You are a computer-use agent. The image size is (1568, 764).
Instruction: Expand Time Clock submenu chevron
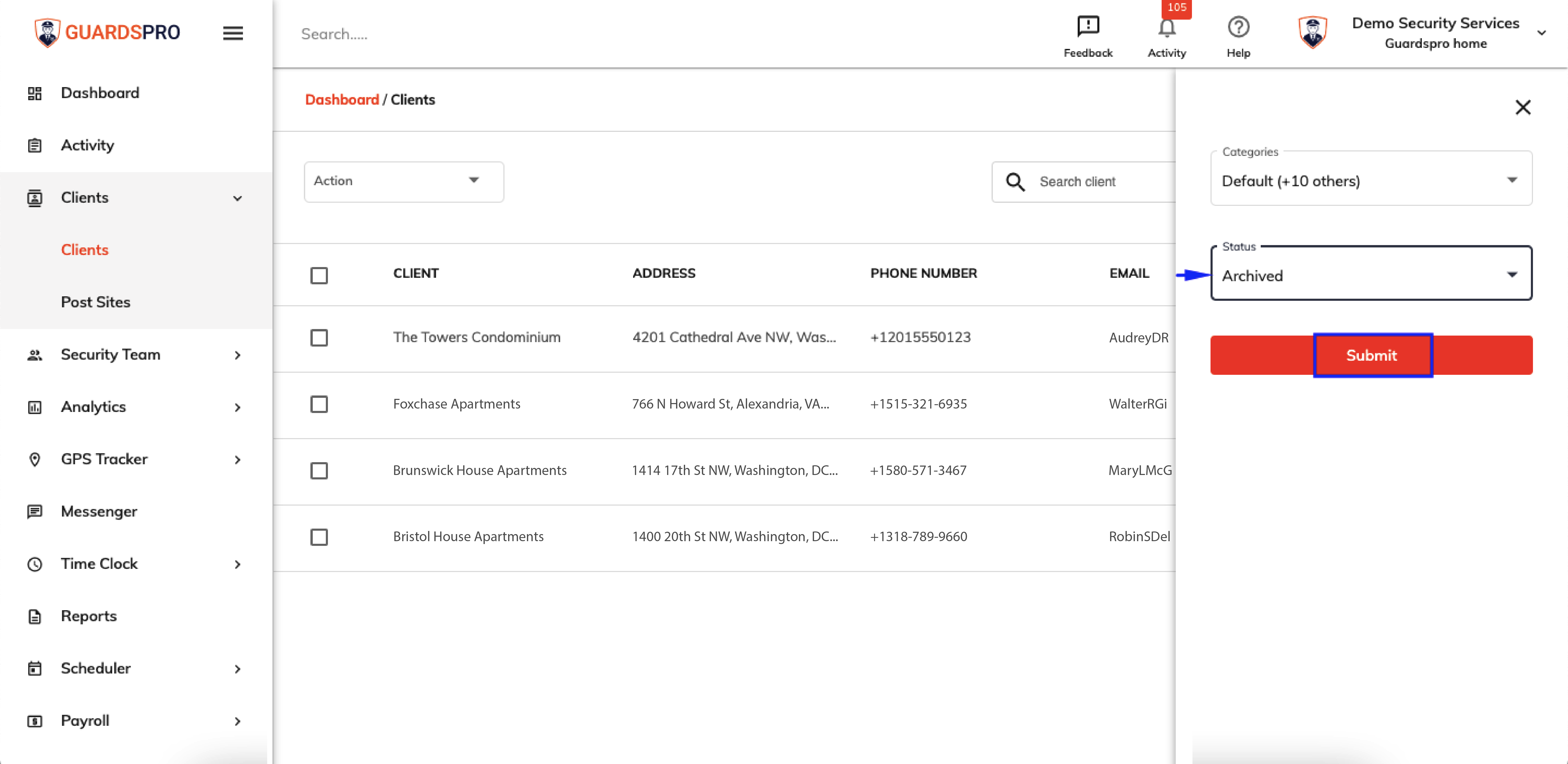[x=237, y=564]
